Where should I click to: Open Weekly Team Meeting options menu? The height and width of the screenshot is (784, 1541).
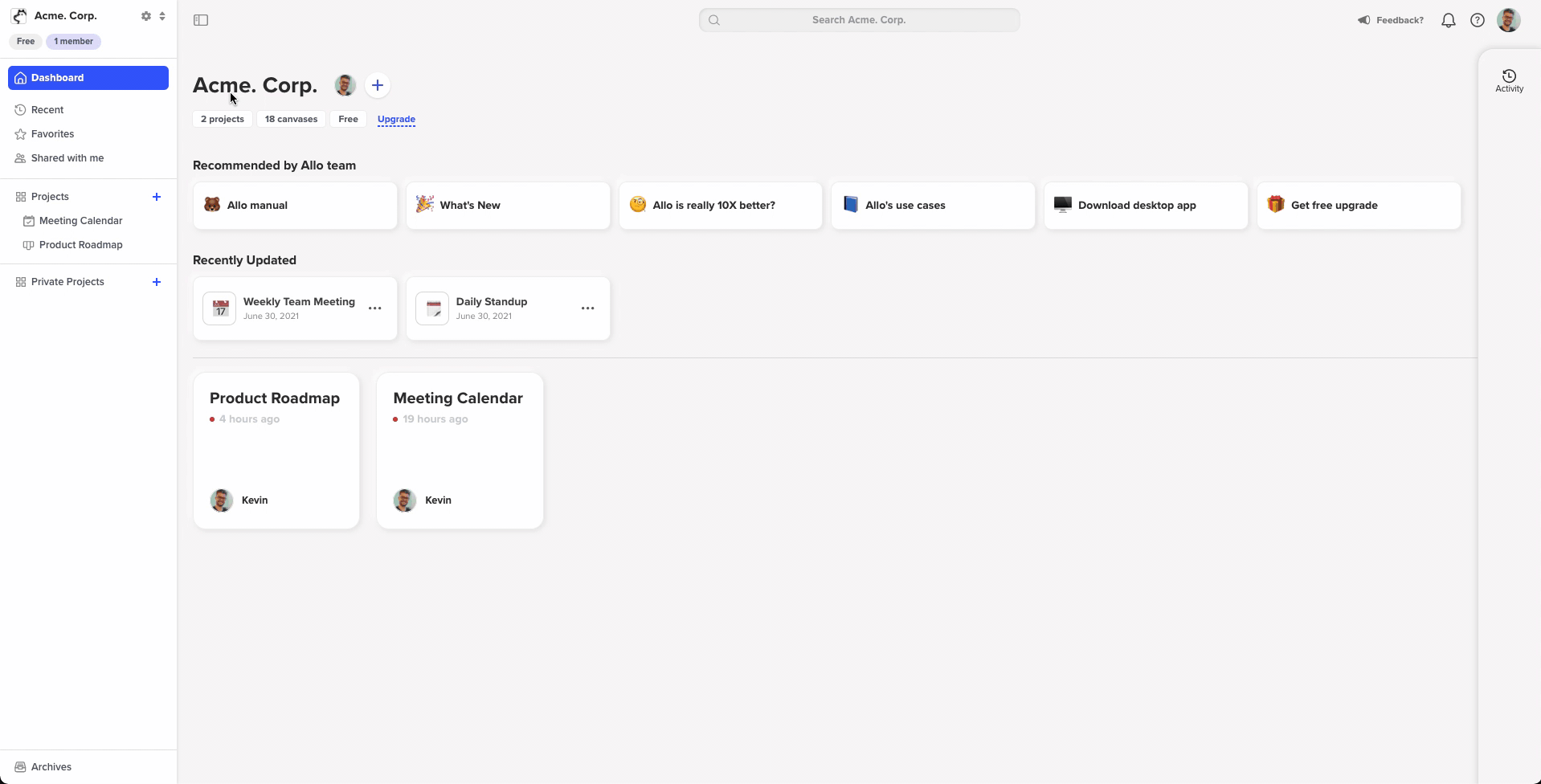tap(375, 308)
